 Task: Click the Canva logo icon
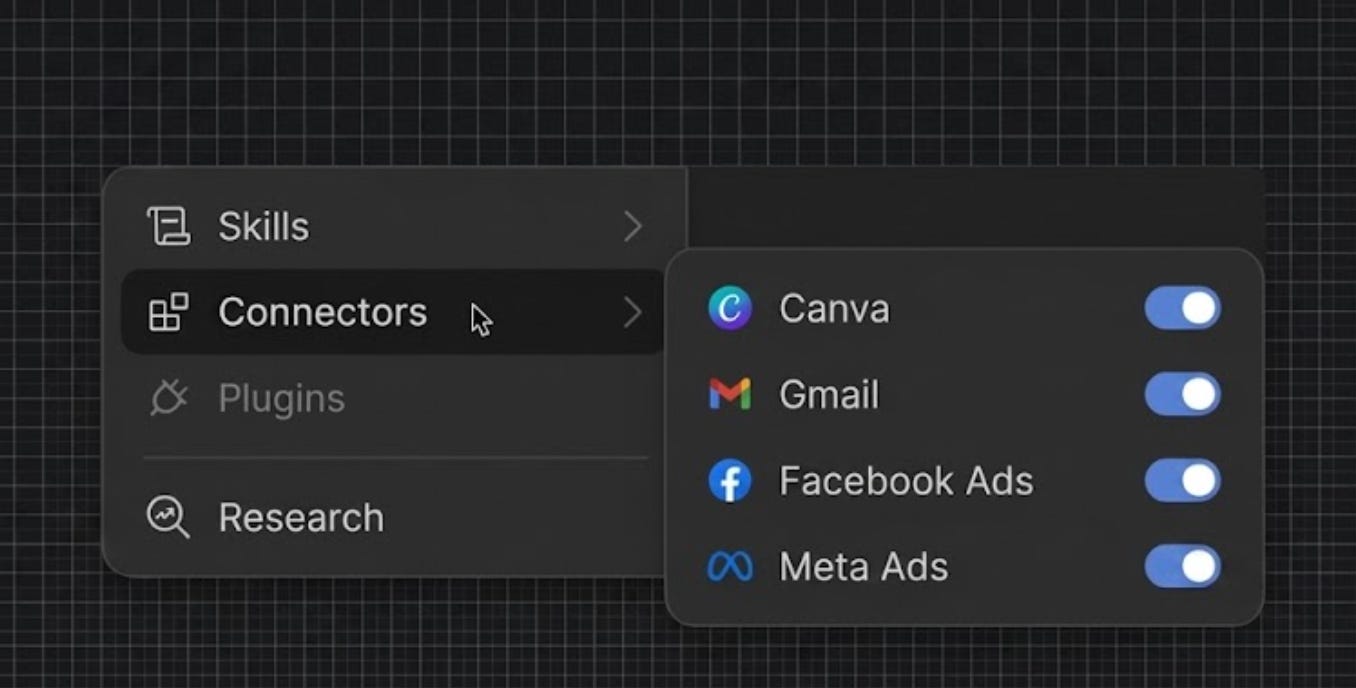[730, 308]
